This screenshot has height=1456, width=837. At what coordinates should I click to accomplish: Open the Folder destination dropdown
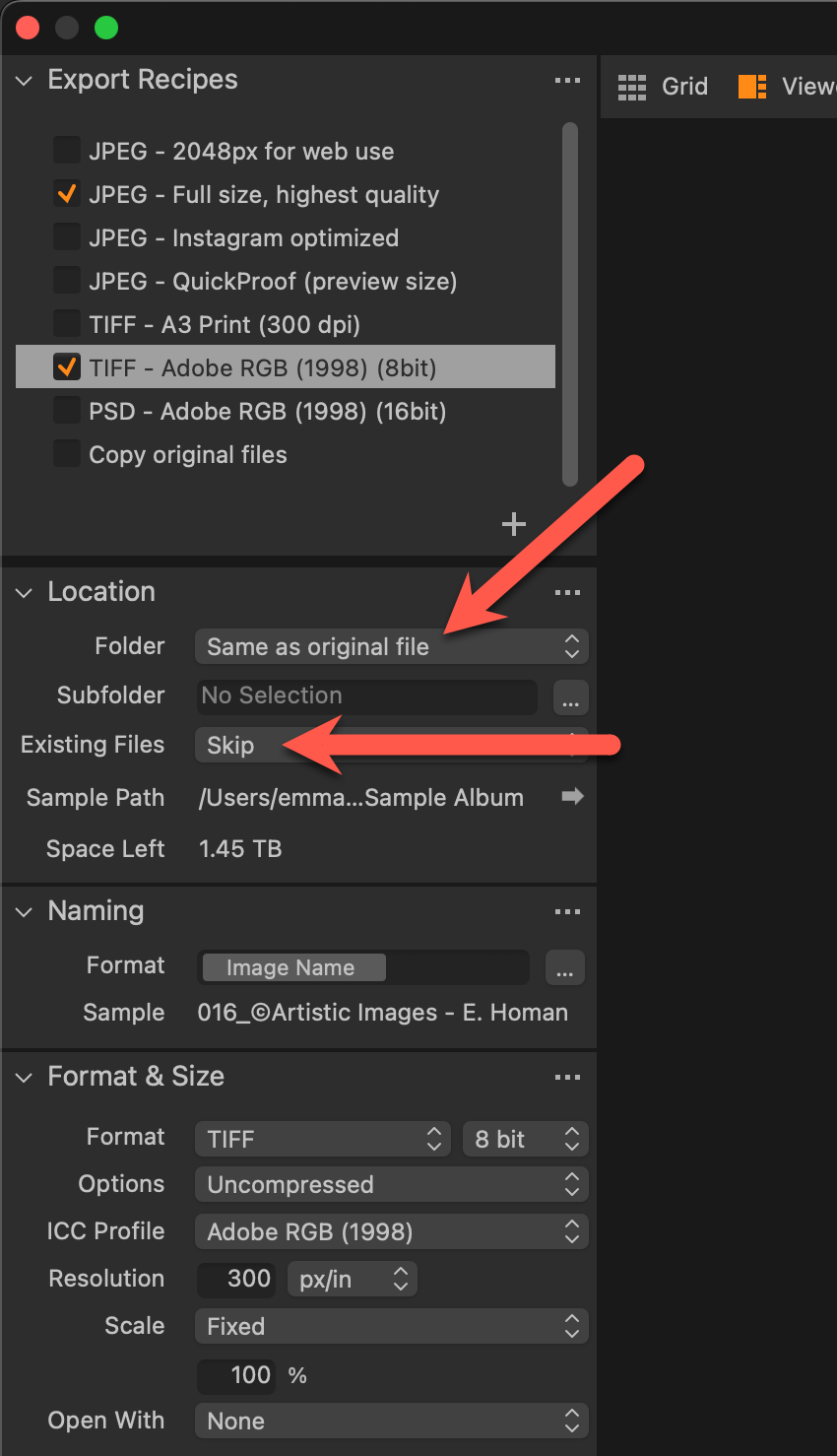(x=391, y=646)
